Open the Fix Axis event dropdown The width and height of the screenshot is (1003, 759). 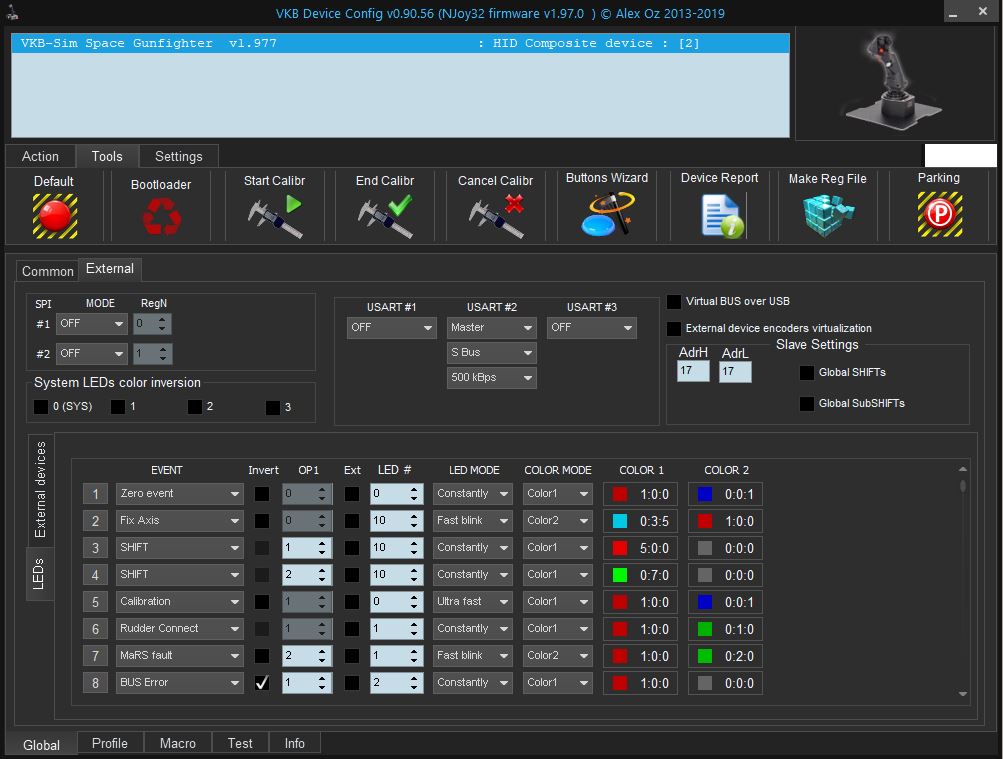coord(180,521)
